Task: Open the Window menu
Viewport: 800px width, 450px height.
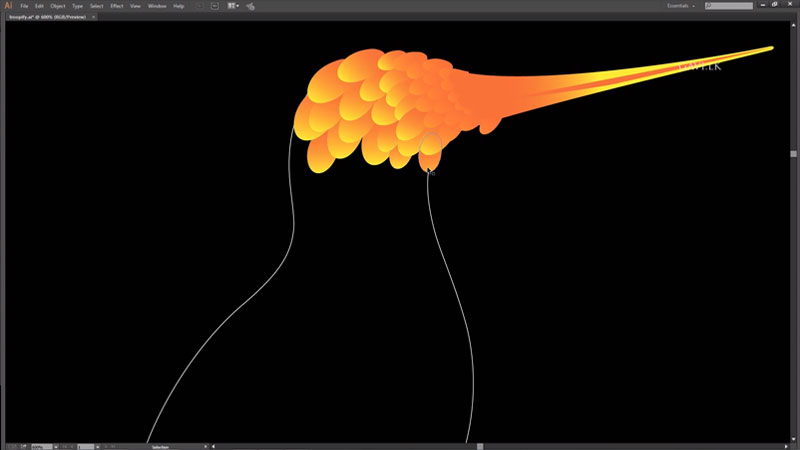Action: pos(157,6)
